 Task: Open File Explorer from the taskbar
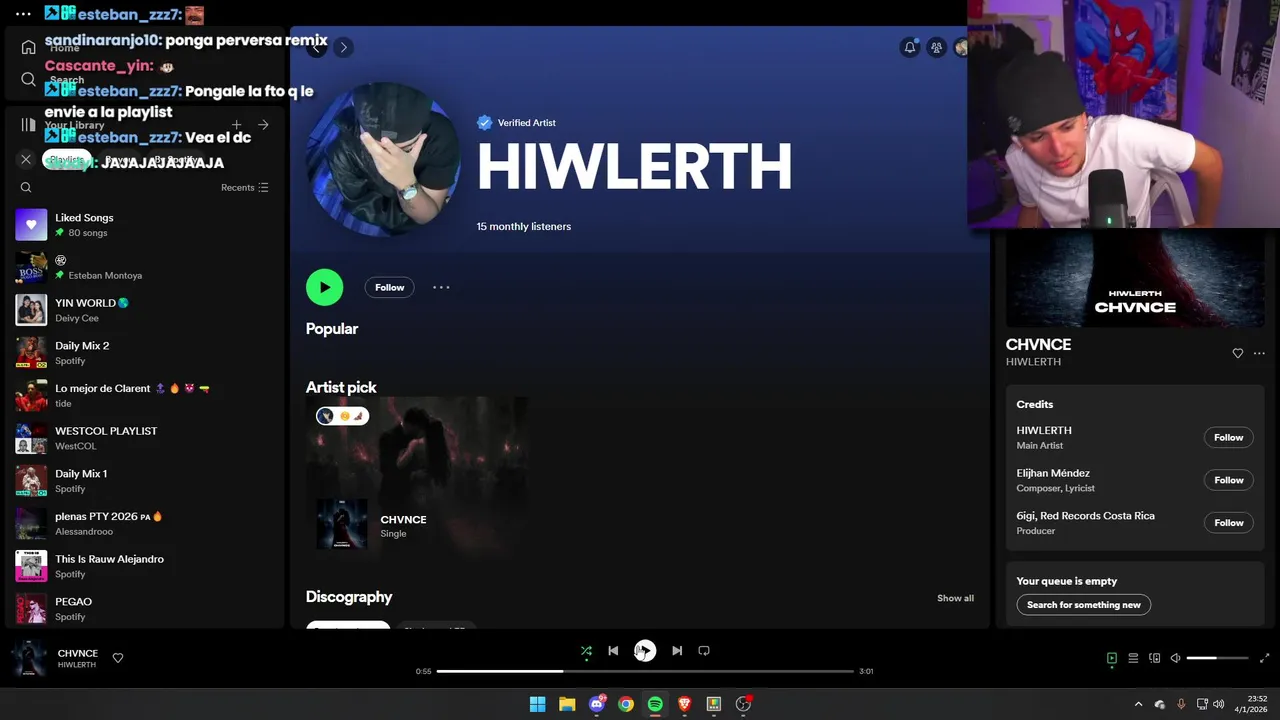(x=567, y=704)
